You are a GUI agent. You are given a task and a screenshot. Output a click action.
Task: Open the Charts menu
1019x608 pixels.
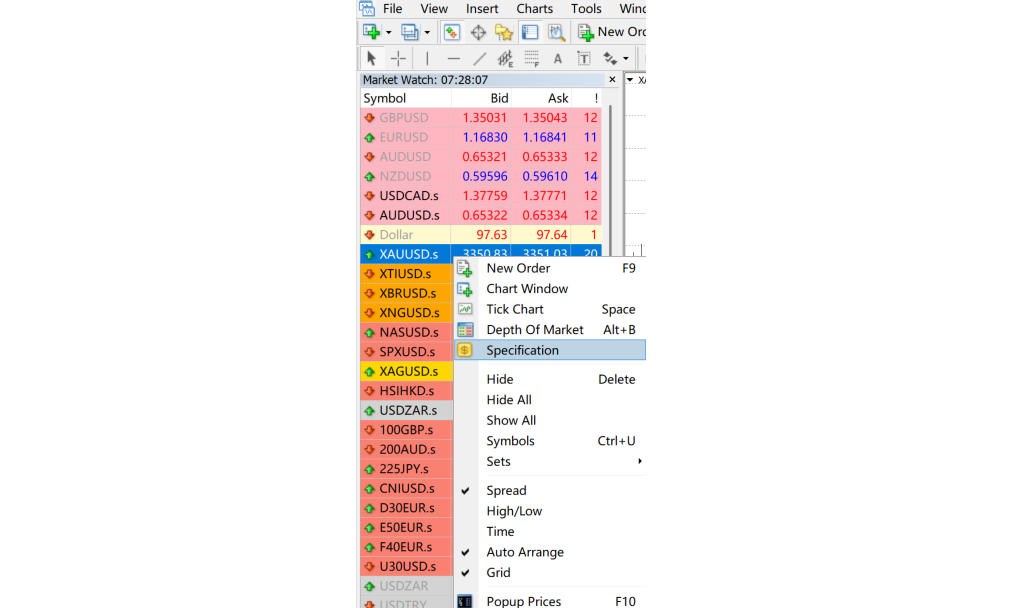coord(534,8)
